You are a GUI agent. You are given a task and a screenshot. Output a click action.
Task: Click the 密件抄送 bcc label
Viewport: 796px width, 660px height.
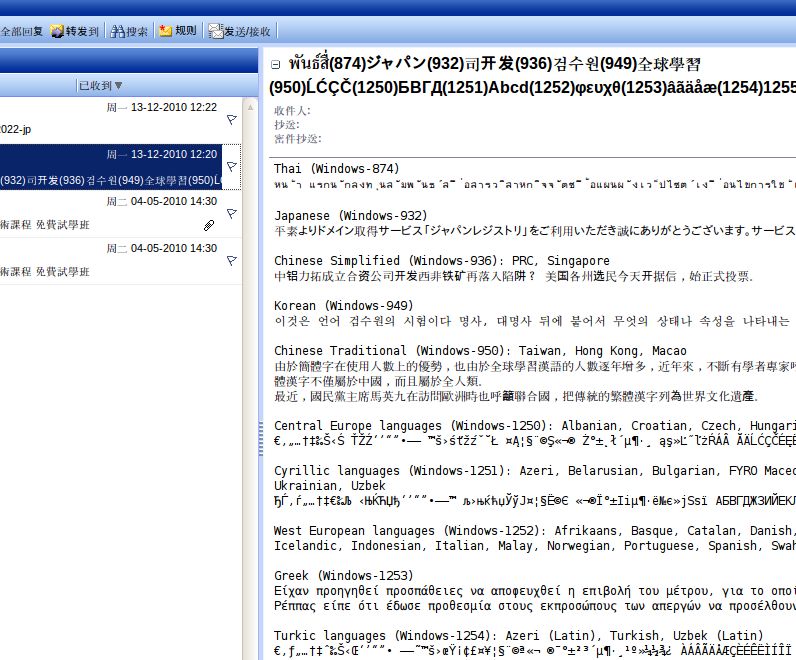[x=297, y=139]
